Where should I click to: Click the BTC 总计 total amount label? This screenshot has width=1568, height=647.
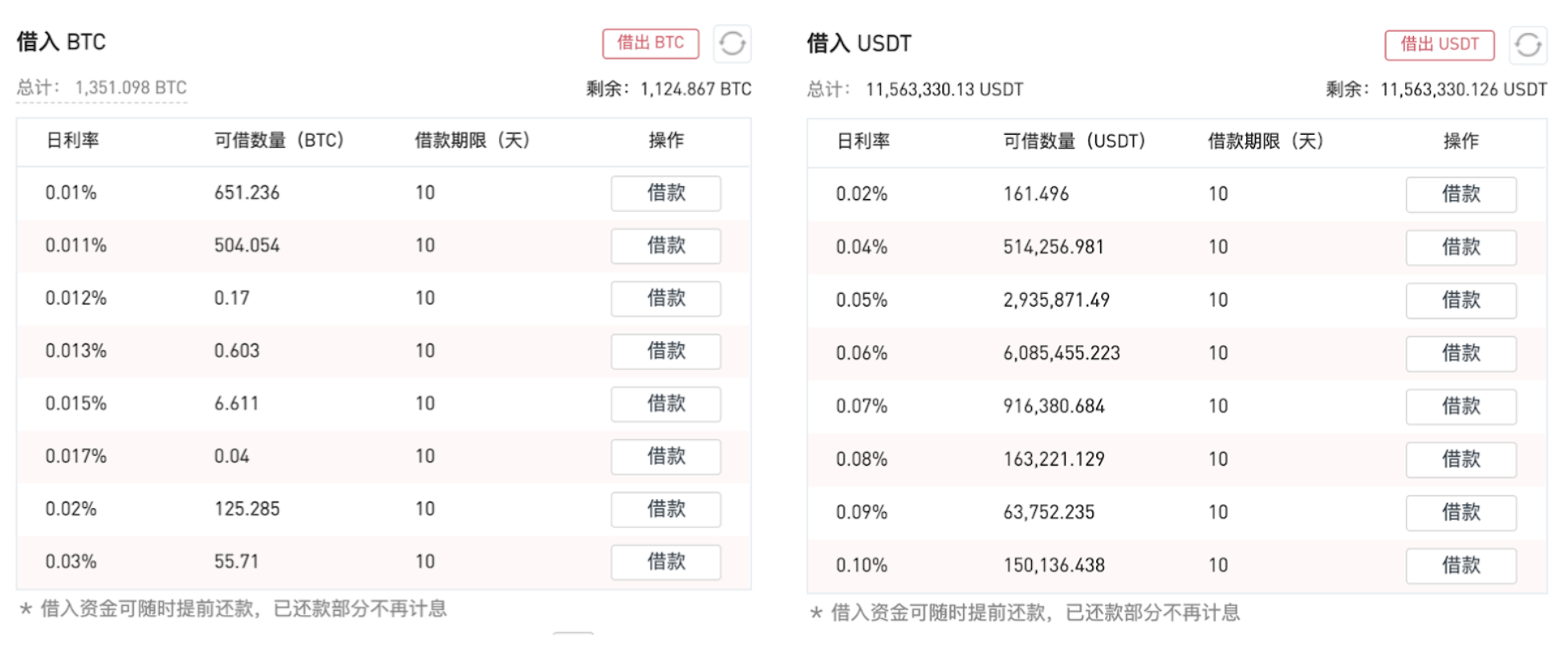(101, 88)
